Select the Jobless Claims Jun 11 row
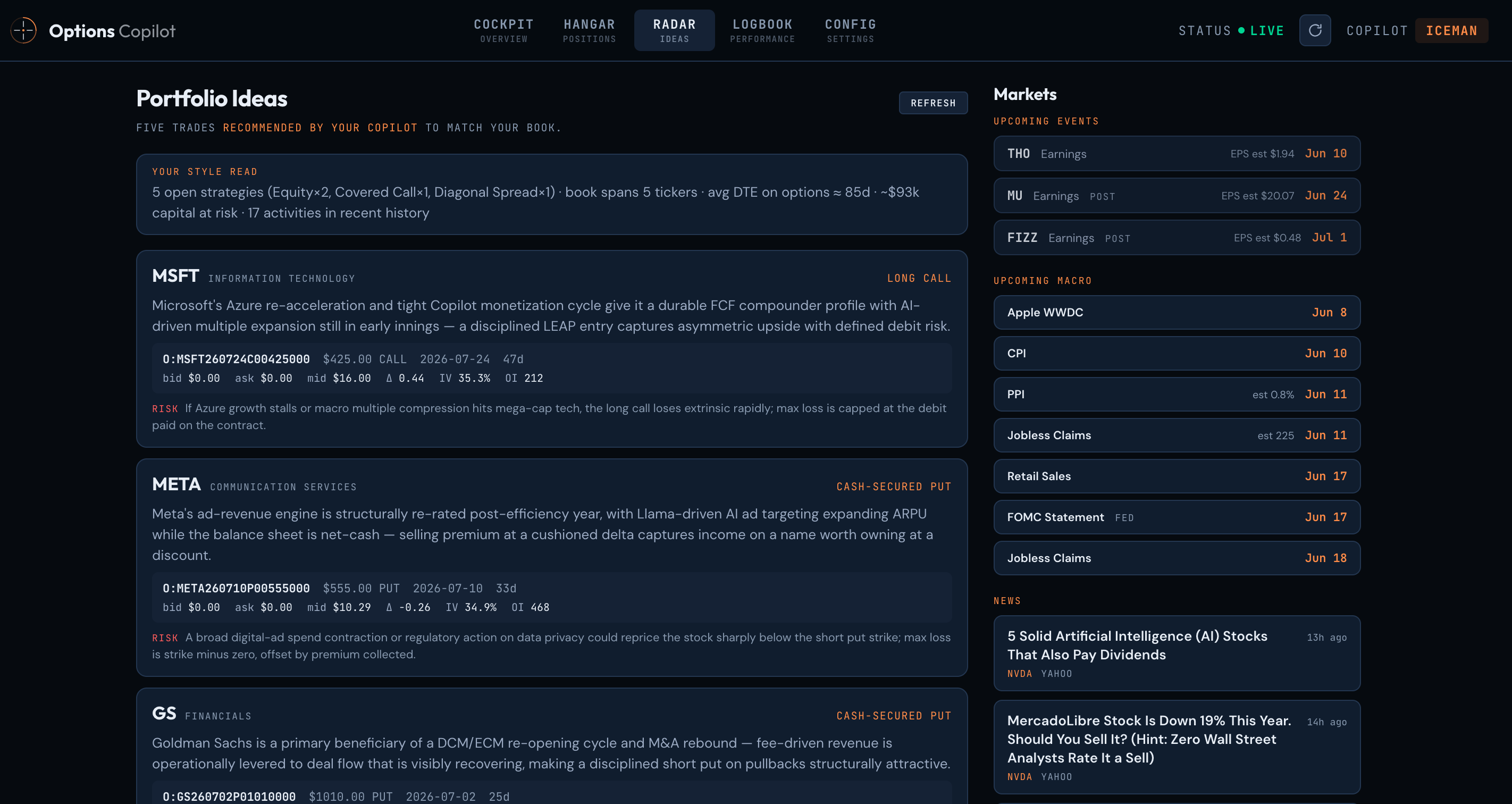 pos(1176,435)
